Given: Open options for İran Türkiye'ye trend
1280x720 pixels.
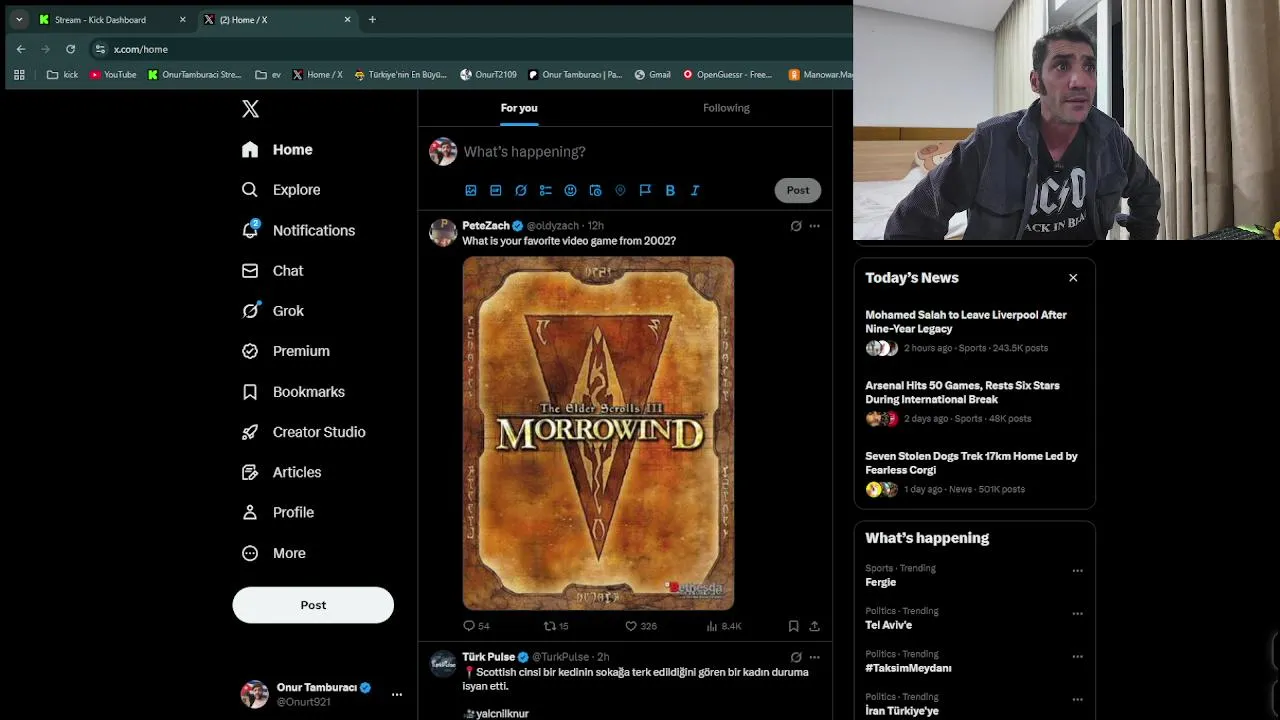Looking at the screenshot, I should [x=1077, y=699].
